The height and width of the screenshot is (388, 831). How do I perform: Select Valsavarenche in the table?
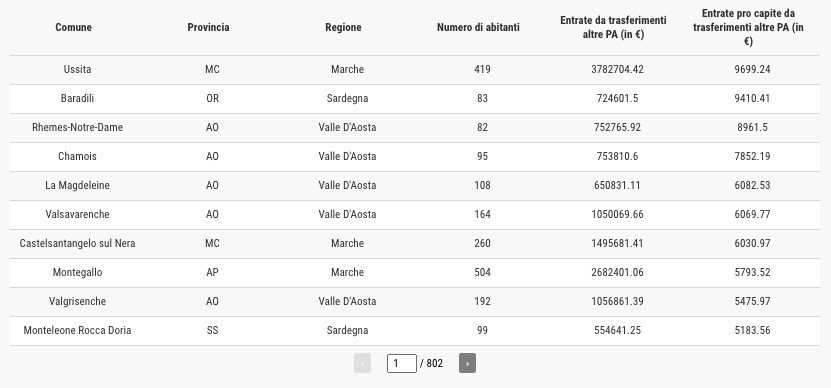pyautogui.click(x=77, y=214)
